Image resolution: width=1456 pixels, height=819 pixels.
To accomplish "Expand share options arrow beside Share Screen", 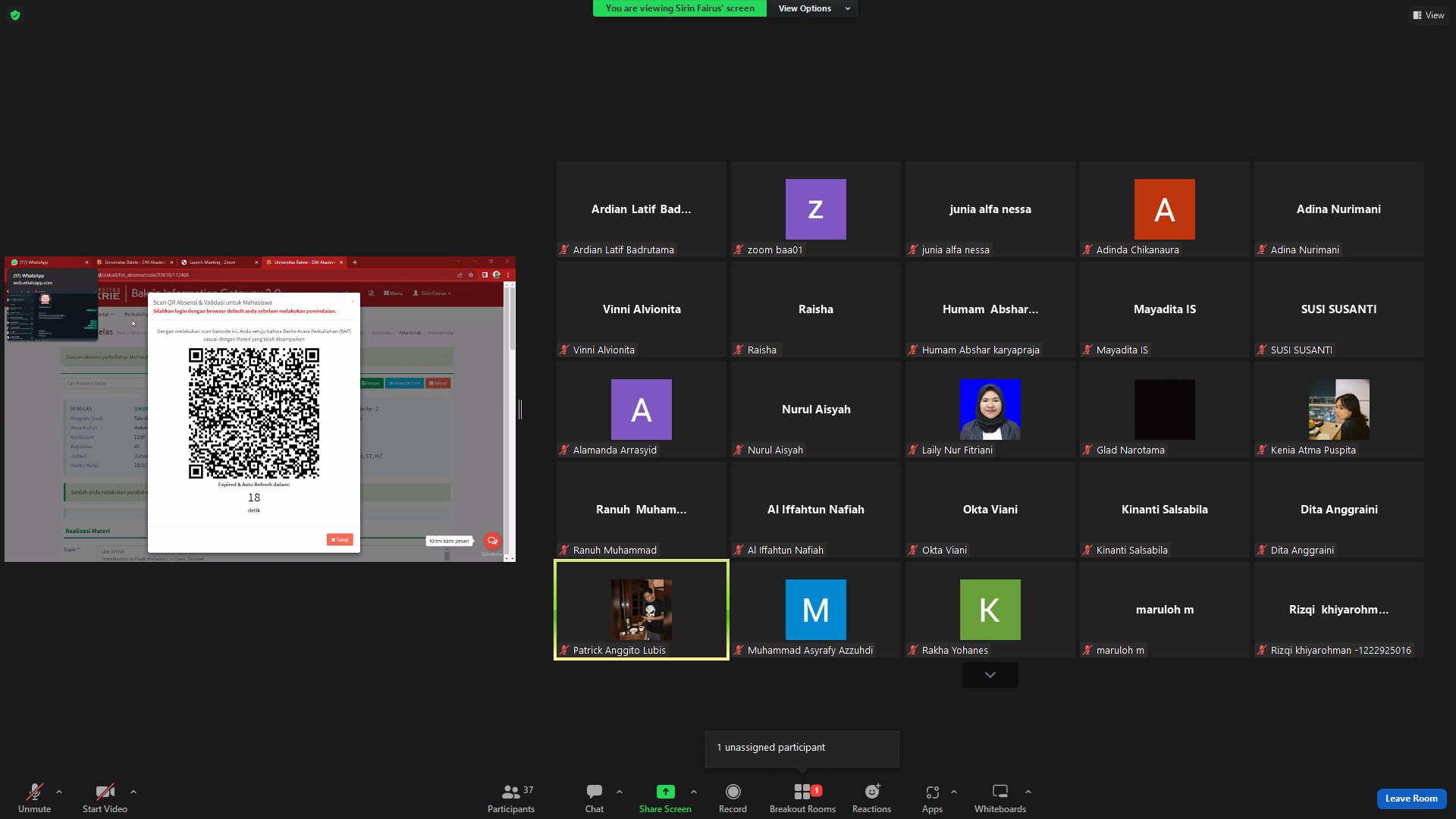I will 694,792.
